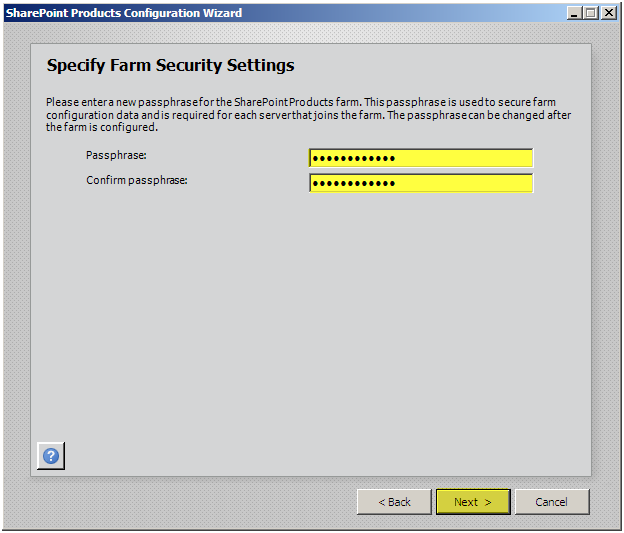624x533 pixels.
Task: Click the masked dots in the Passphrase field
Action: click(x=353, y=158)
